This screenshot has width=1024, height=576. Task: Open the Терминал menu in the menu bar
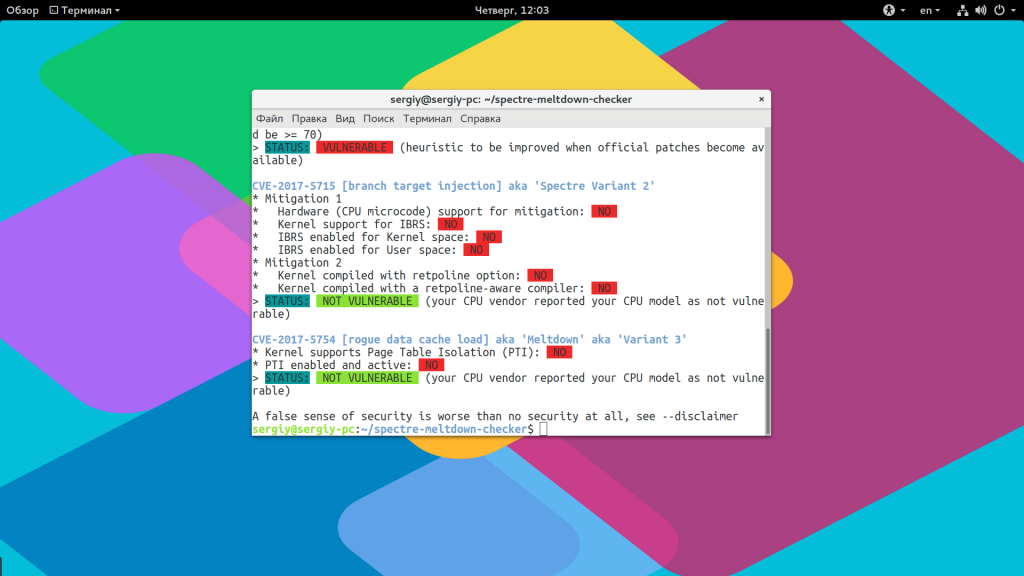pyautogui.click(x=427, y=118)
